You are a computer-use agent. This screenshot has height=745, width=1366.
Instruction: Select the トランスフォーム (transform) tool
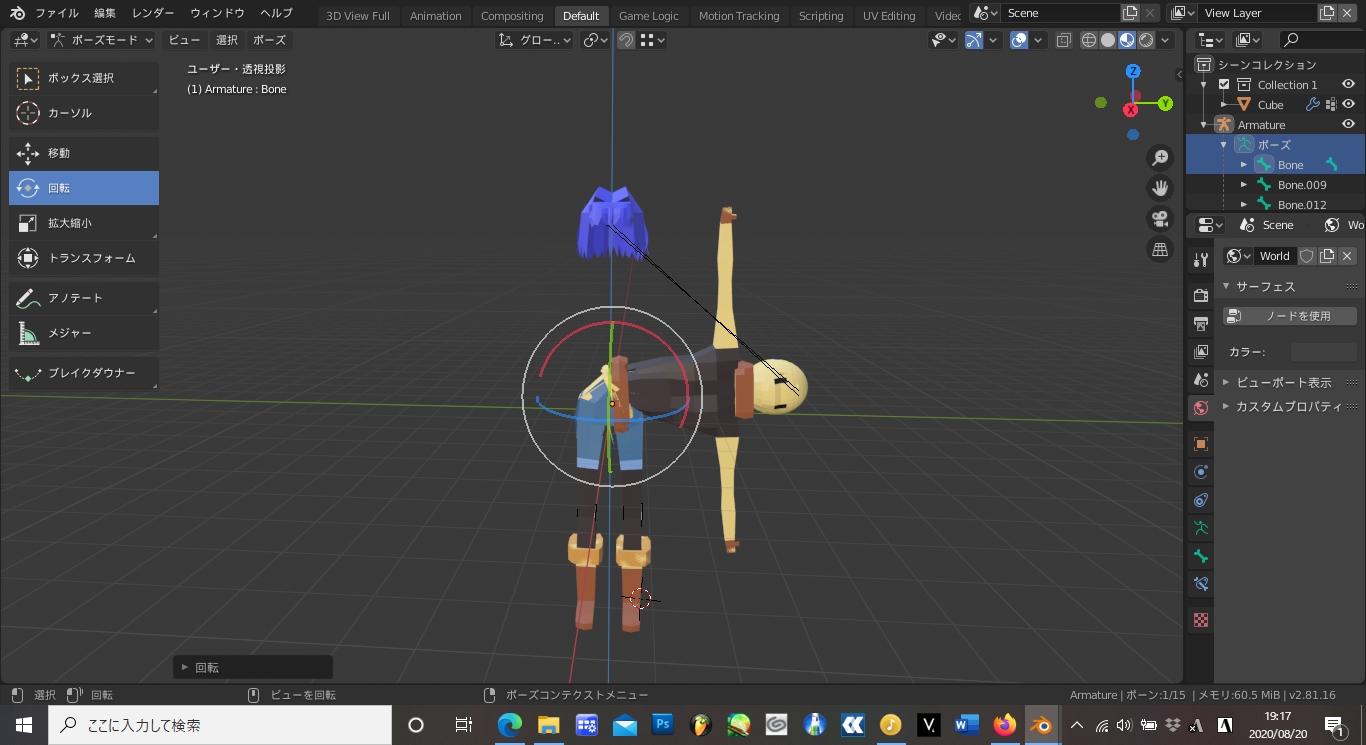(x=84, y=258)
